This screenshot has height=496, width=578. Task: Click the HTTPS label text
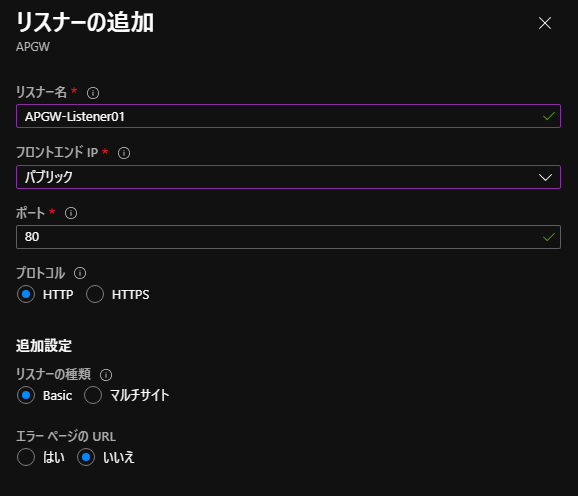(x=130, y=295)
